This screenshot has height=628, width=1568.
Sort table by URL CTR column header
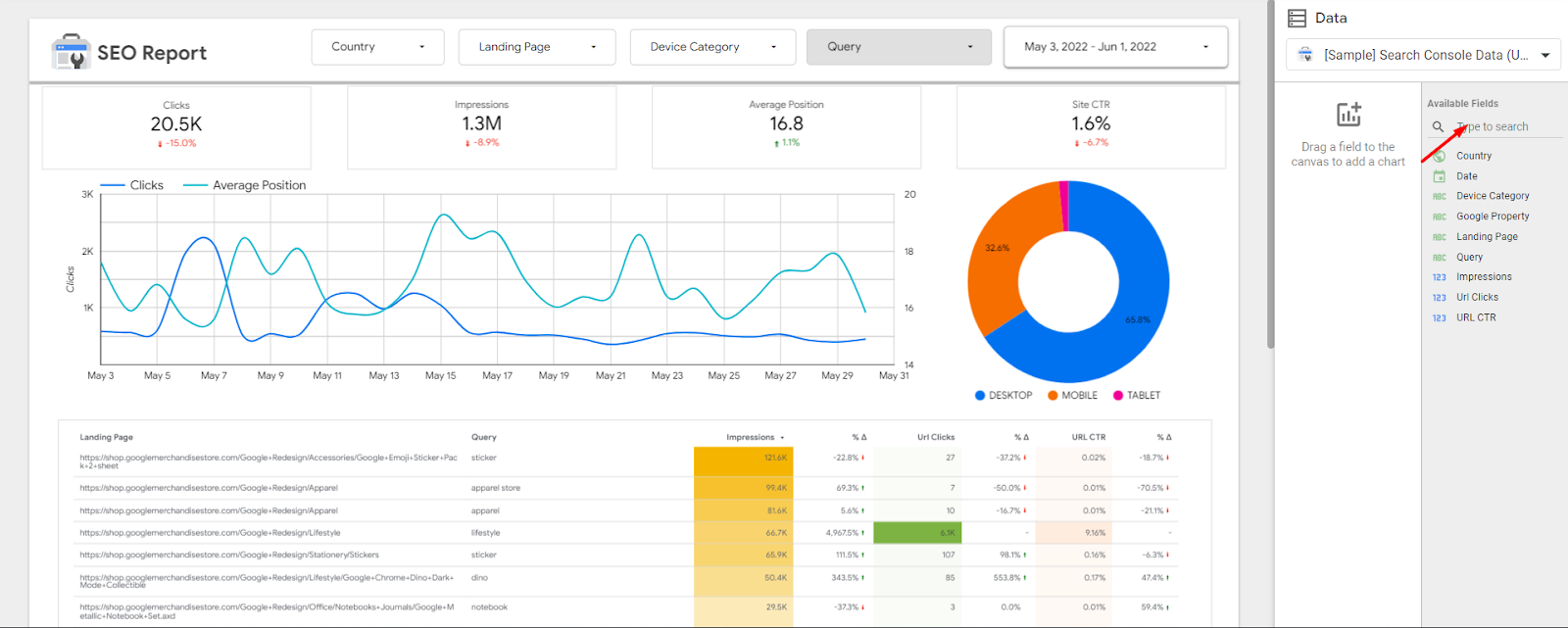[1088, 438]
